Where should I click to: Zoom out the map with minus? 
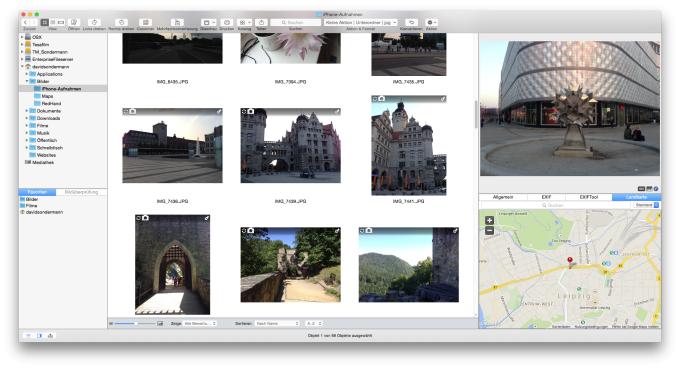(489, 231)
